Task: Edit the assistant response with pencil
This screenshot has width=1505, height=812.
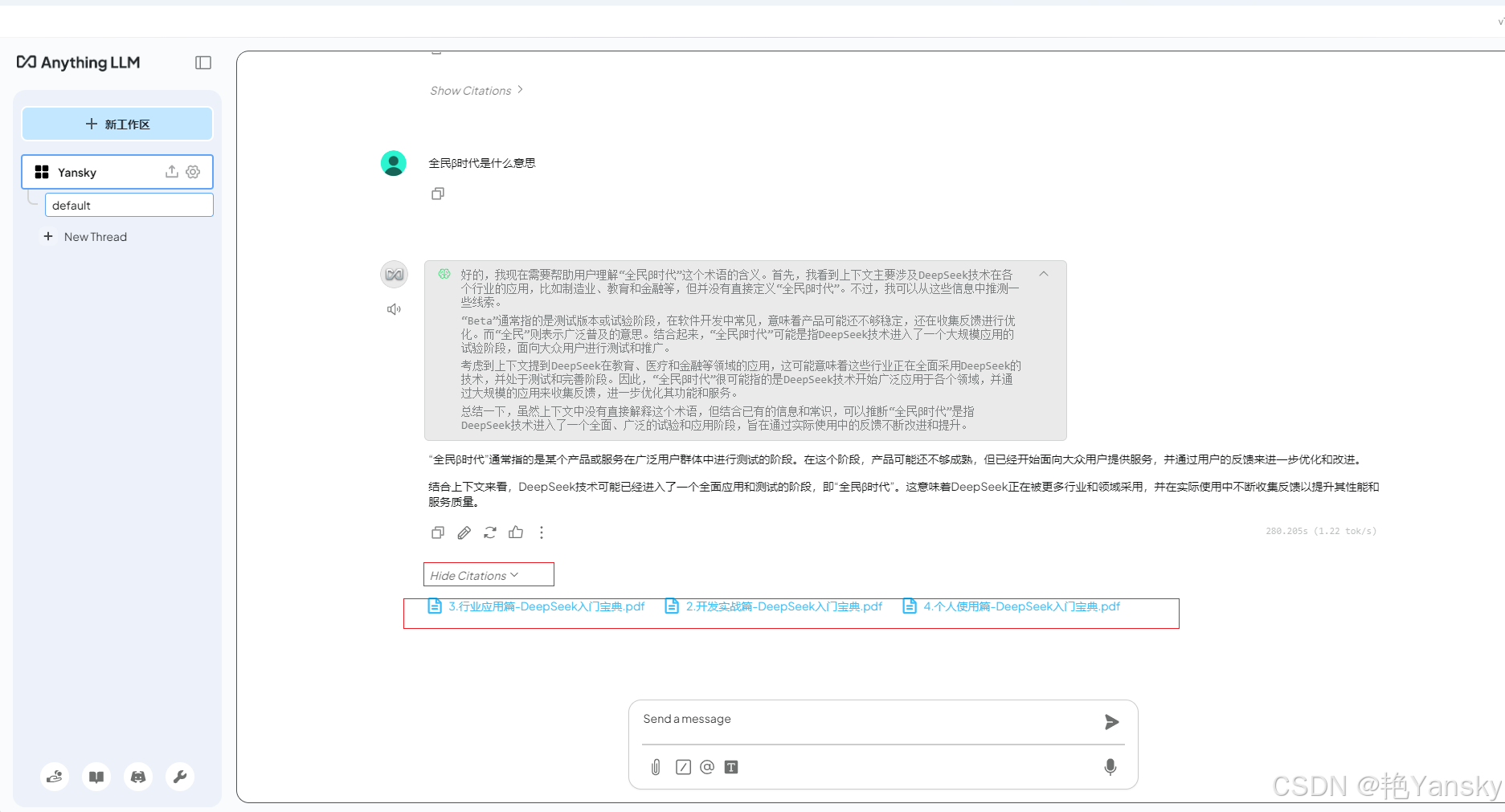Action: click(464, 532)
